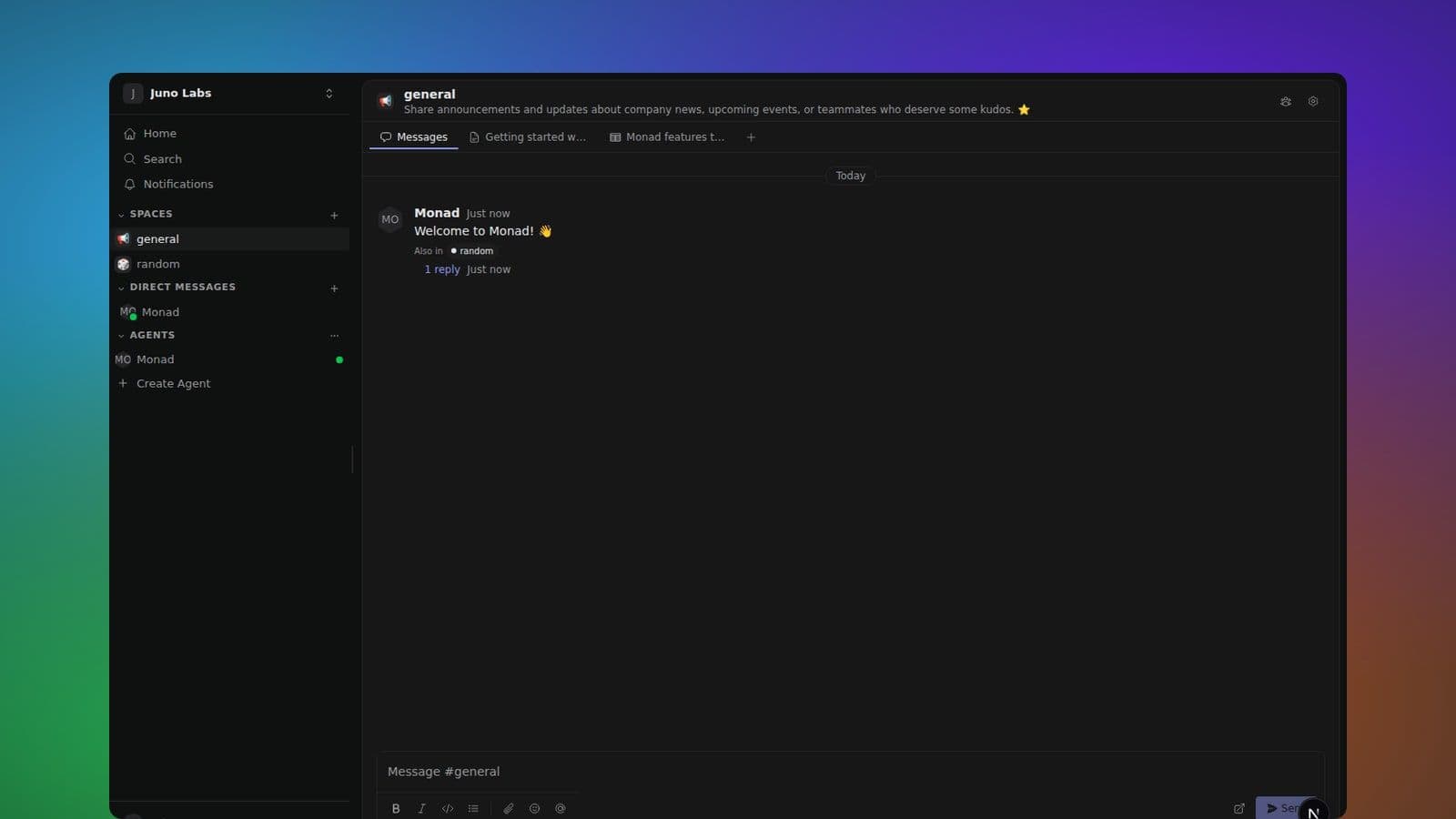Toggle italic formatting in message composer

tap(421, 808)
